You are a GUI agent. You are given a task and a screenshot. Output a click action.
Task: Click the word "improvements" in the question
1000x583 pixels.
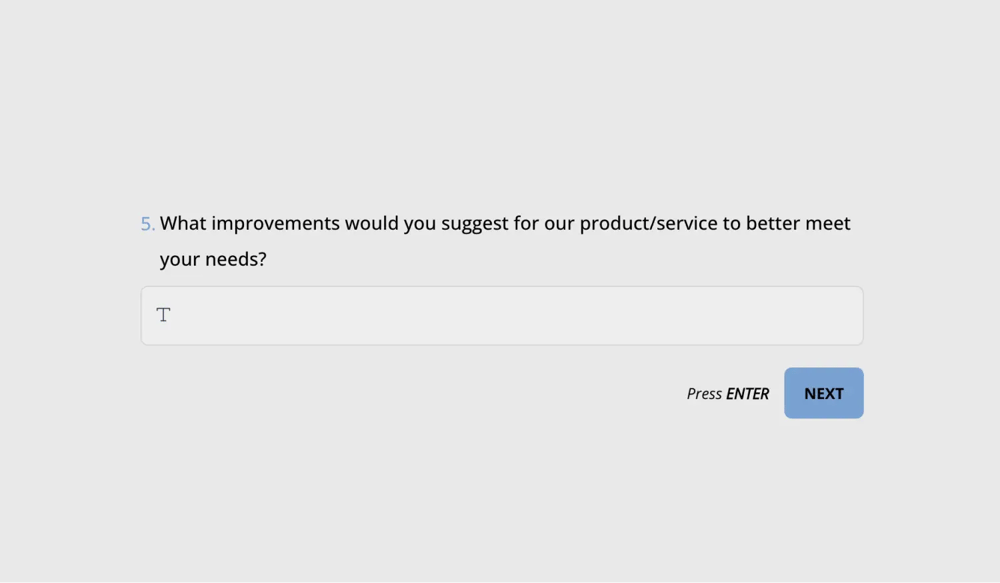[275, 224]
